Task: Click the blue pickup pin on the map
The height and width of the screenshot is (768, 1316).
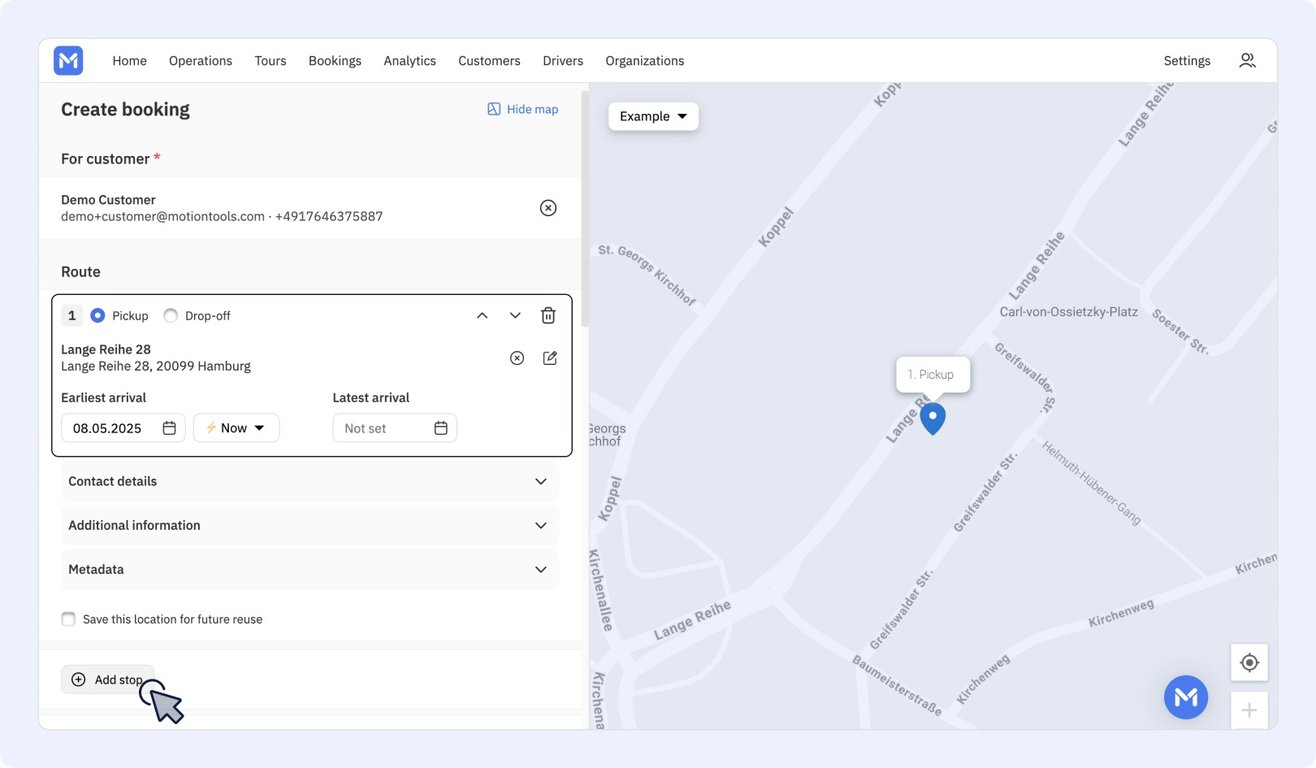Action: pos(933,418)
